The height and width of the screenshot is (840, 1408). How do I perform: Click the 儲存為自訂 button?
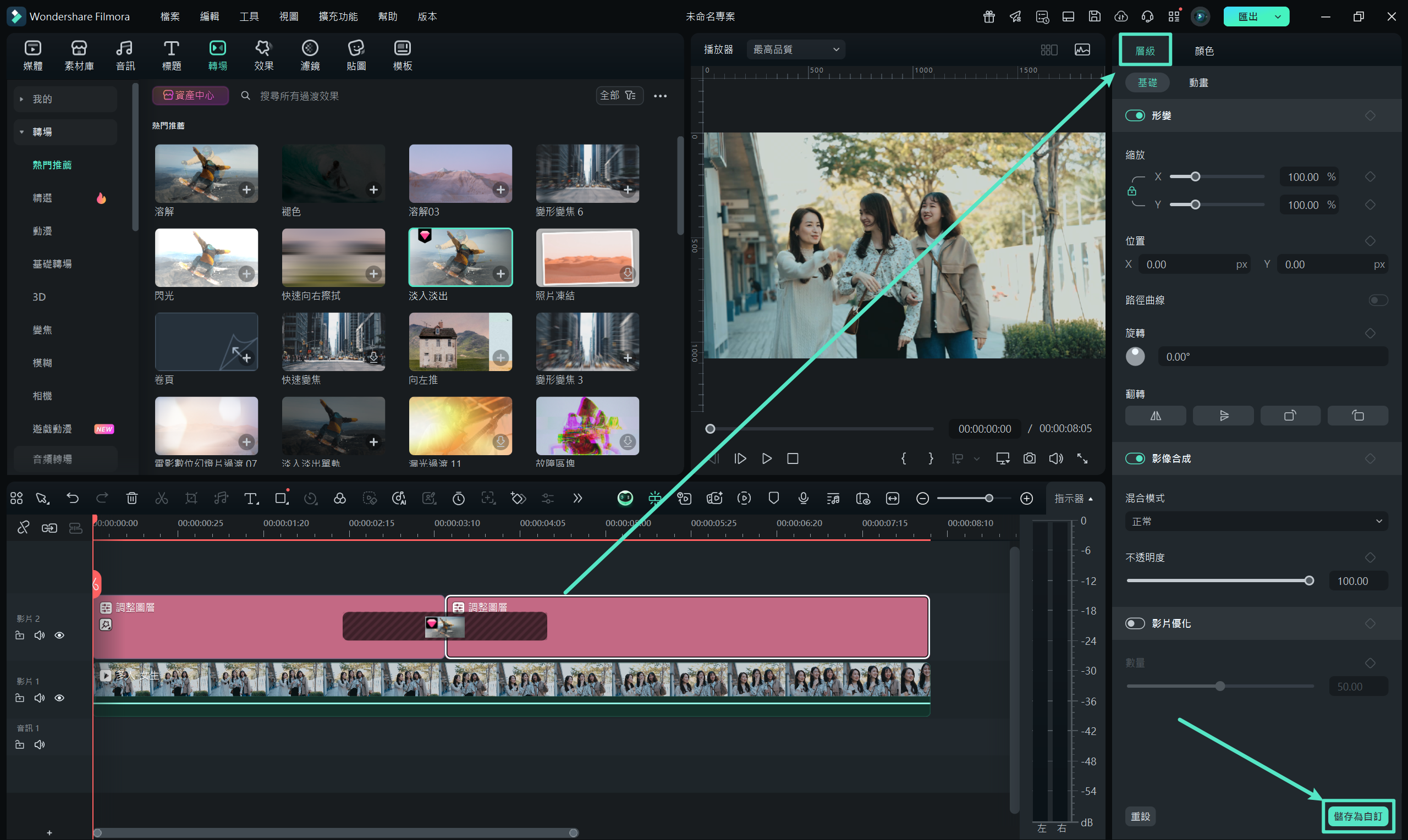[1357, 816]
